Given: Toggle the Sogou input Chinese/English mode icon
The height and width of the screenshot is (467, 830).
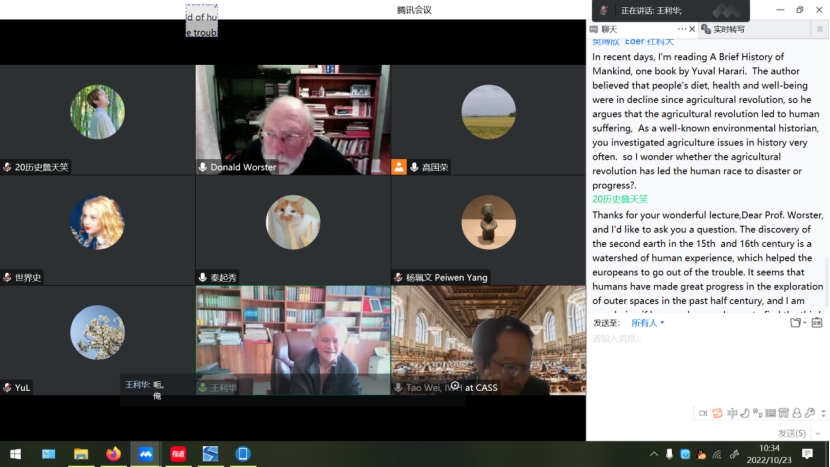Looking at the screenshot, I should pyautogui.click(x=732, y=413).
